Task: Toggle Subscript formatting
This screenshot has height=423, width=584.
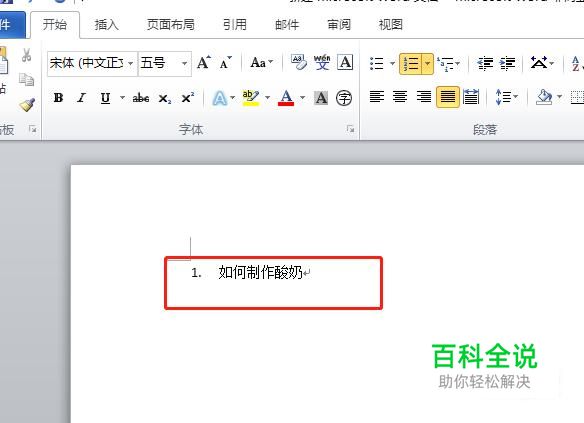Action: pos(165,99)
